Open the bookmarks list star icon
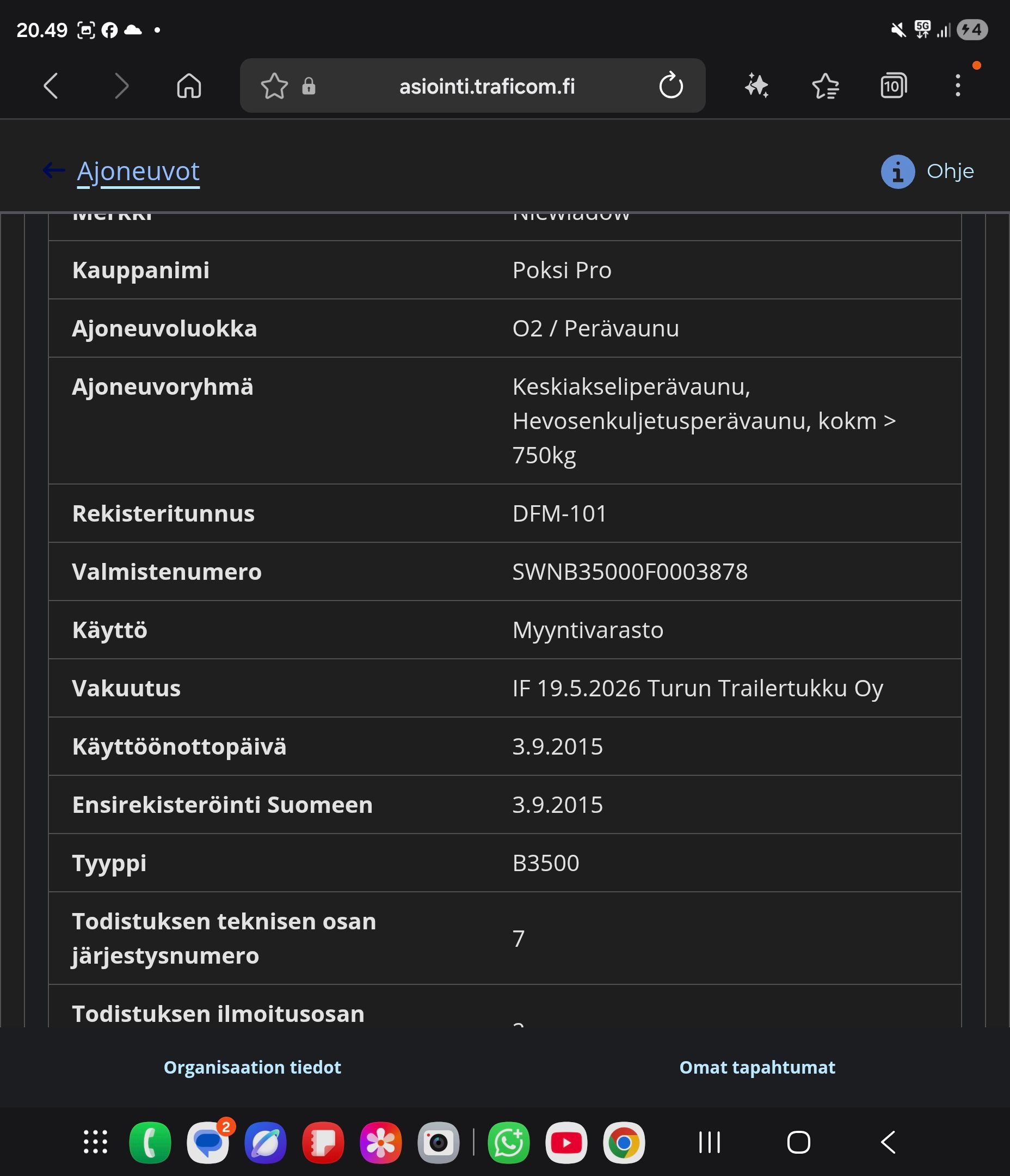Image resolution: width=1010 pixels, height=1176 pixels. pos(826,86)
